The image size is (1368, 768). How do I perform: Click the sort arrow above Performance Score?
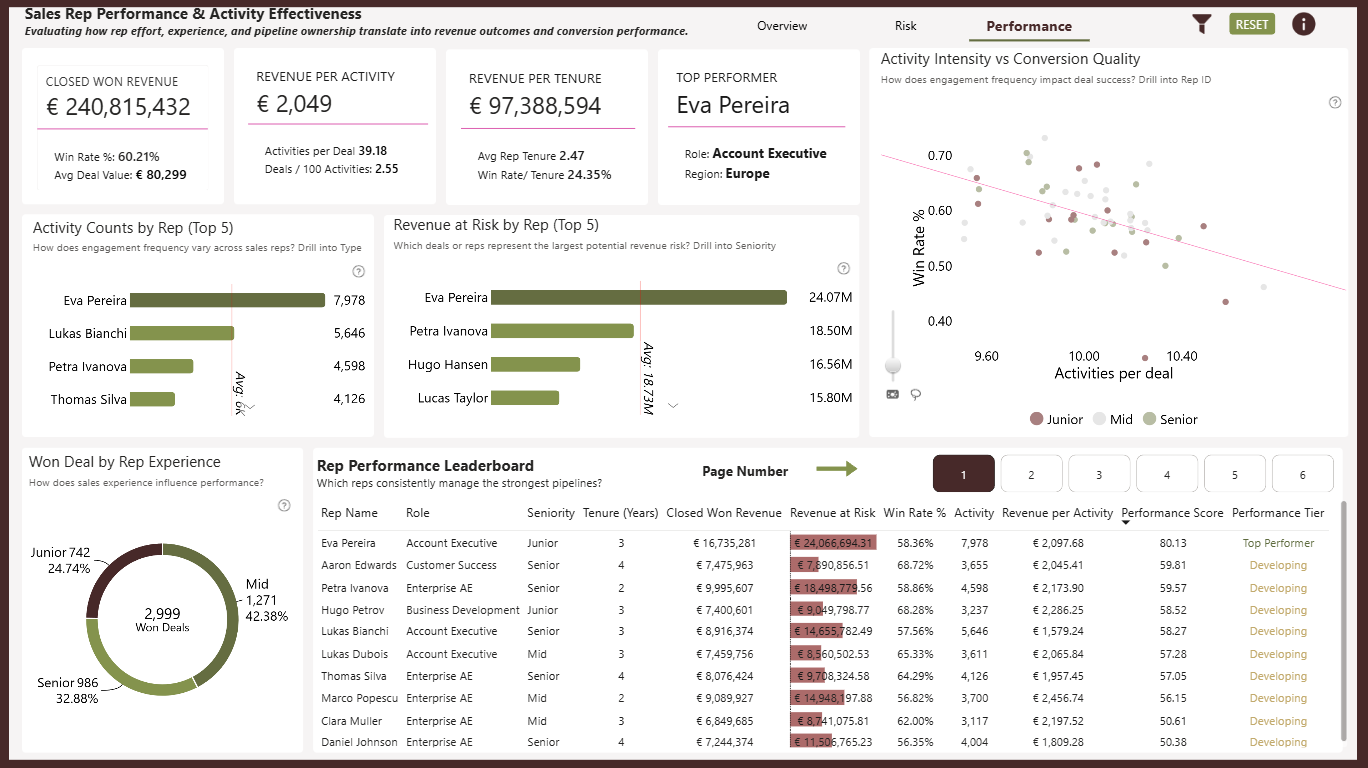1127,522
